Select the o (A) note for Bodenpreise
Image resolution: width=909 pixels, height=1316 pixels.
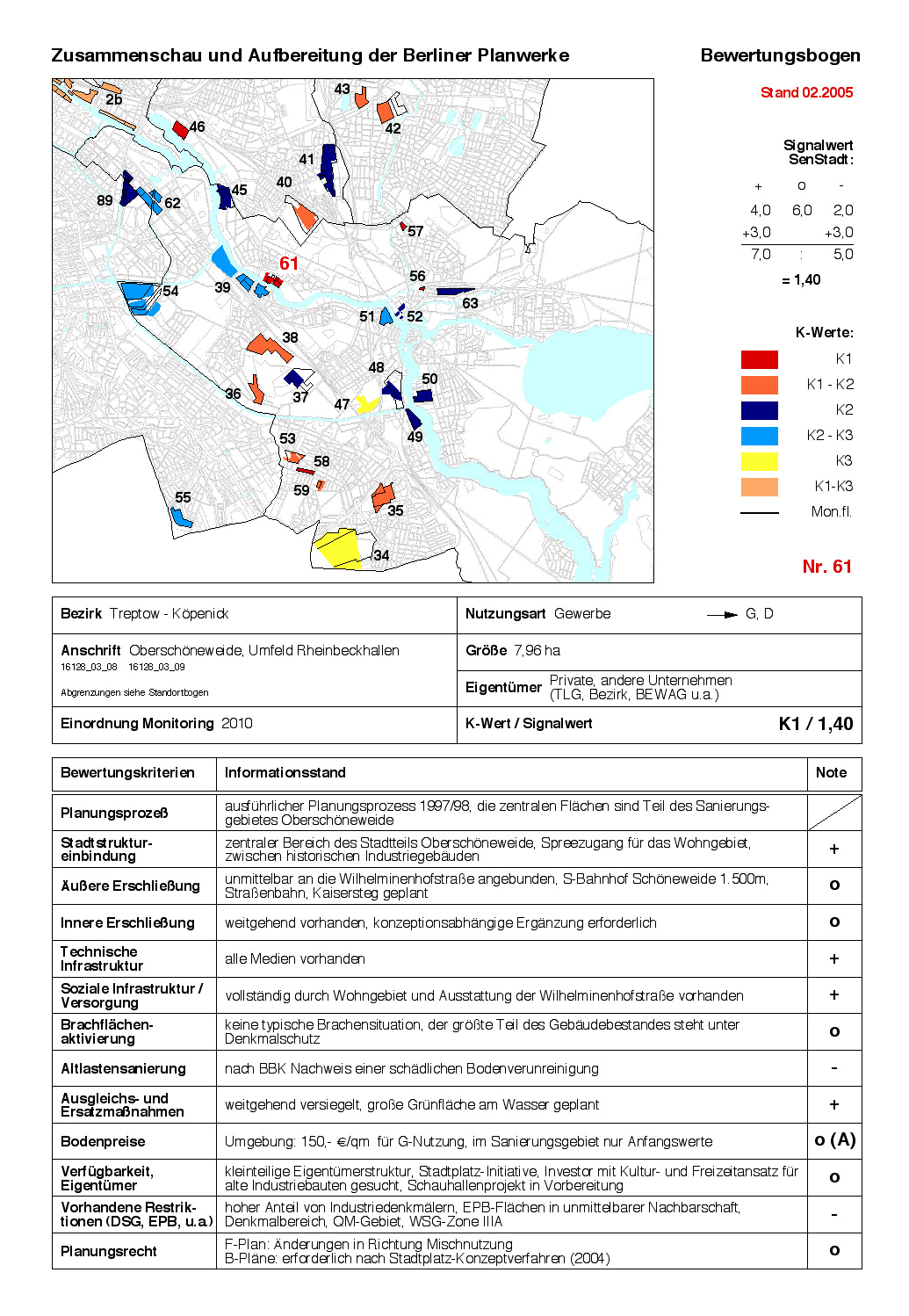tap(834, 1140)
